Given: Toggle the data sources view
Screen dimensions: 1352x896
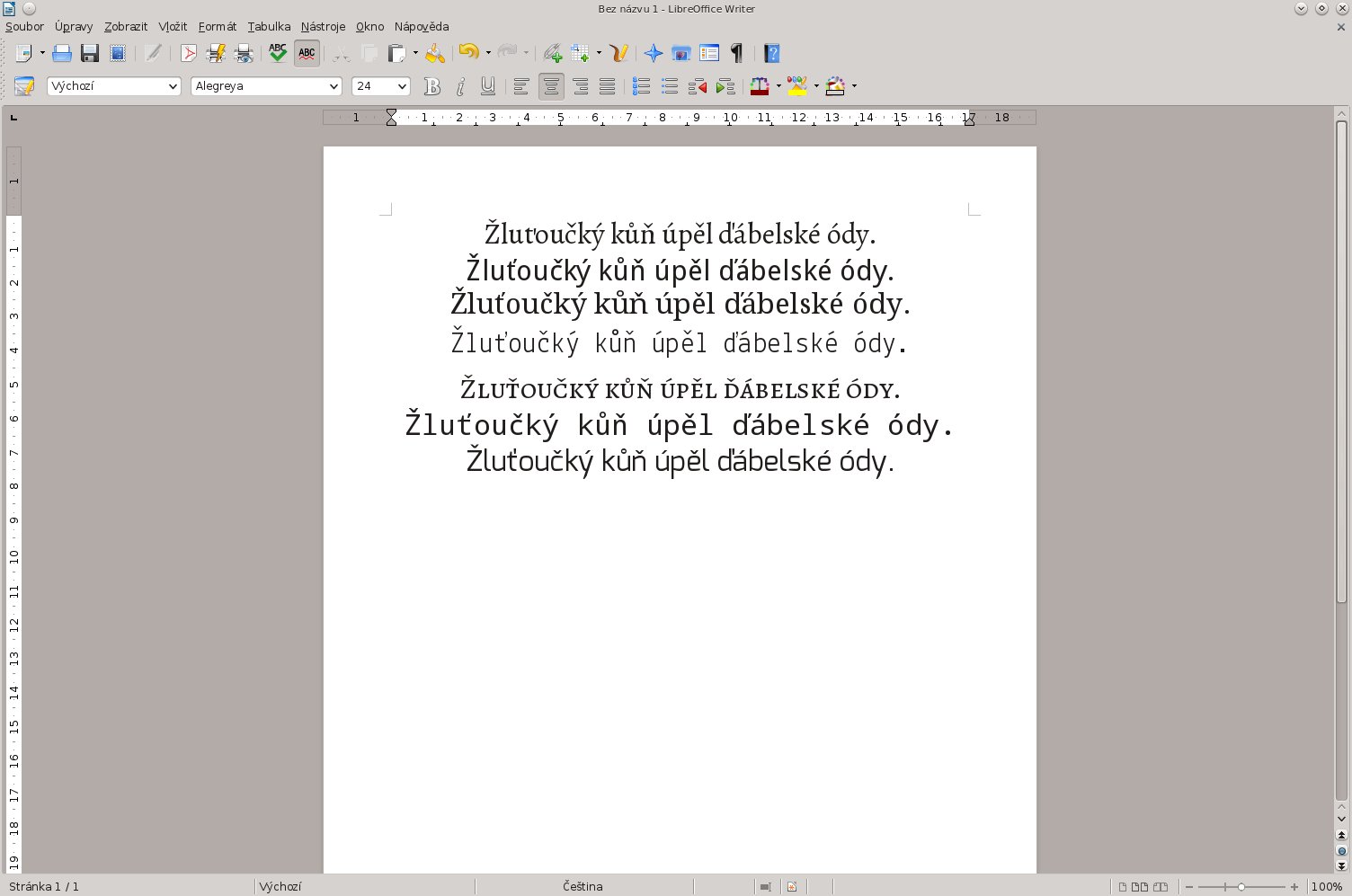Looking at the screenshot, I should click(x=709, y=54).
